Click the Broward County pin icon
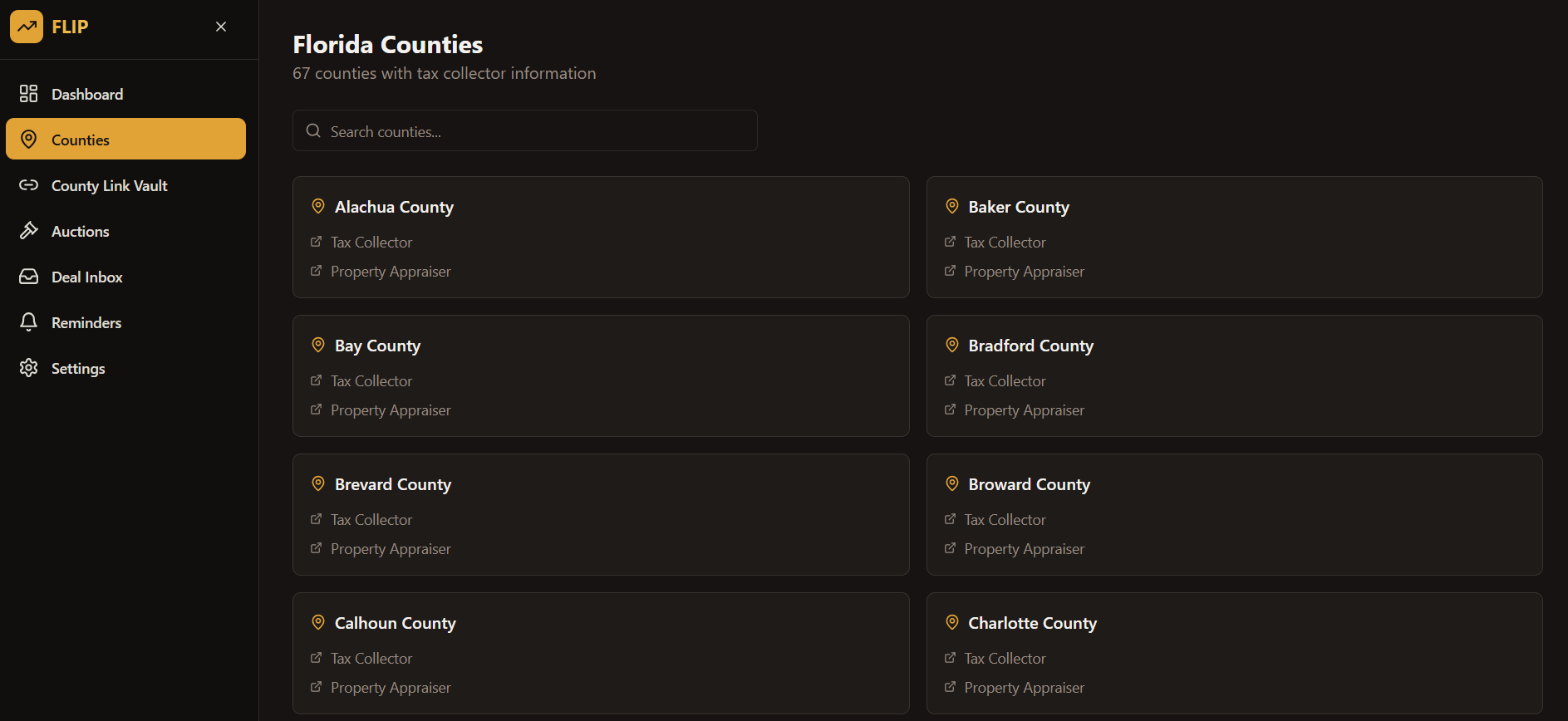This screenshot has height=721, width=1568. click(952, 483)
